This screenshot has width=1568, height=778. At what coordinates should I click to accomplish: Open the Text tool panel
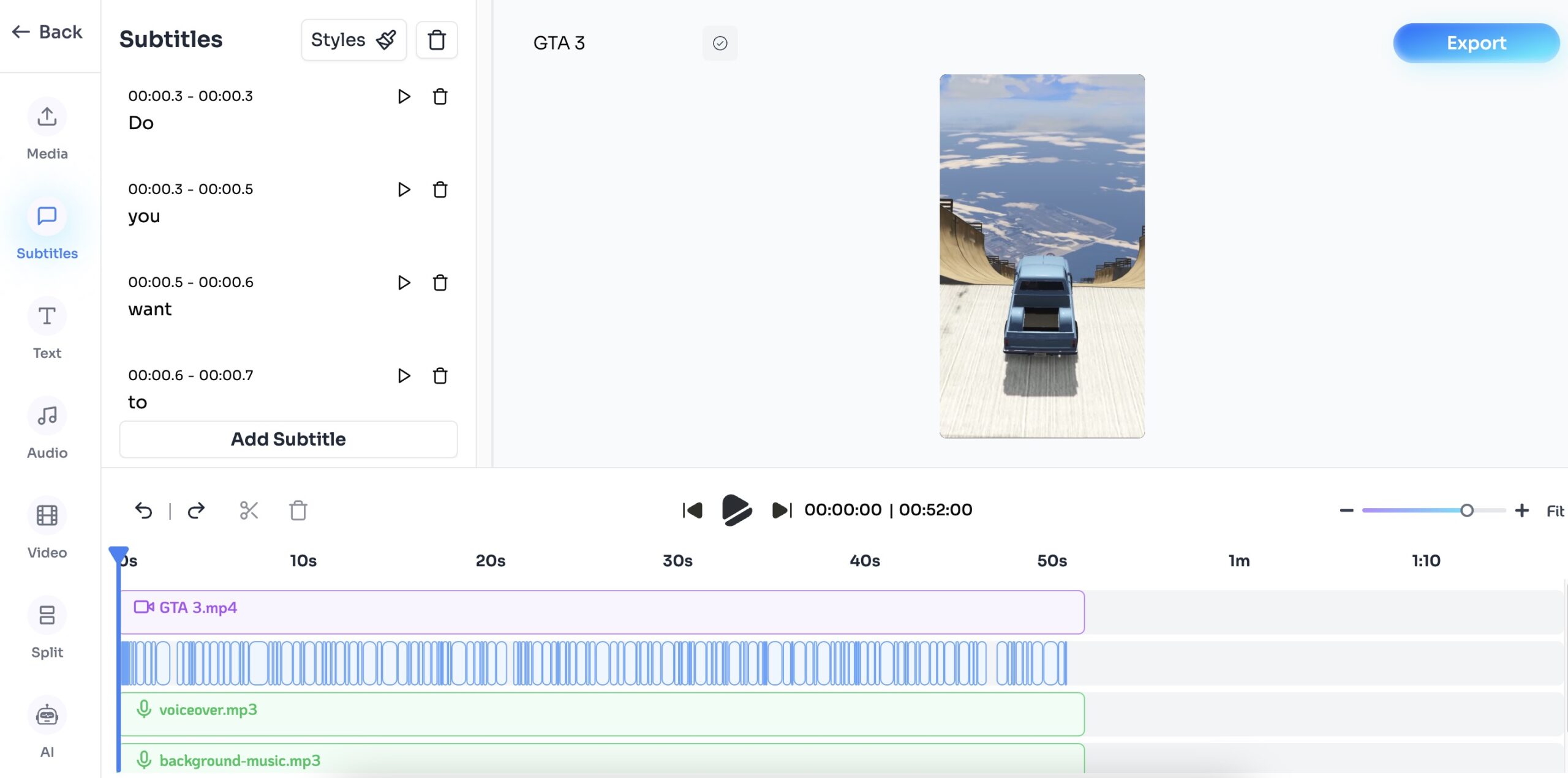point(47,329)
